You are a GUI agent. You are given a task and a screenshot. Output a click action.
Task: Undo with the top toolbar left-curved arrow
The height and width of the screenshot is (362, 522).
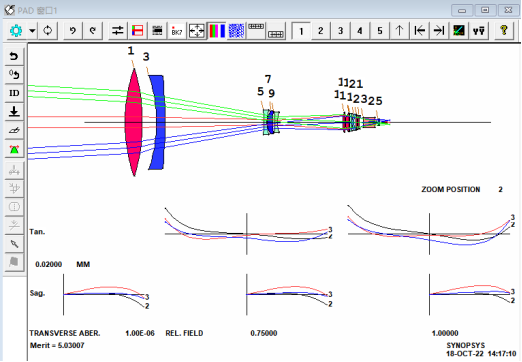73,31
